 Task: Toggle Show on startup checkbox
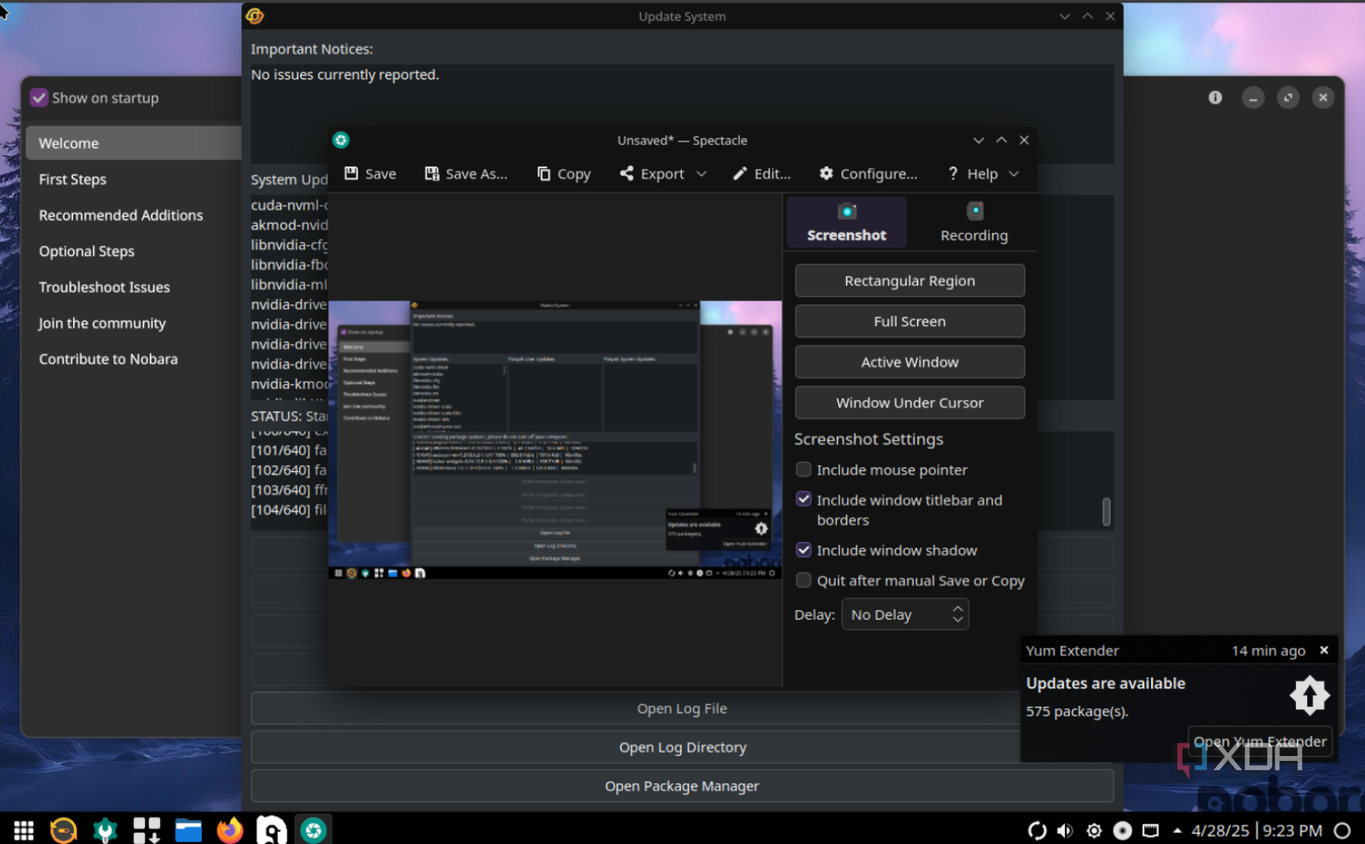click(39, 98)
